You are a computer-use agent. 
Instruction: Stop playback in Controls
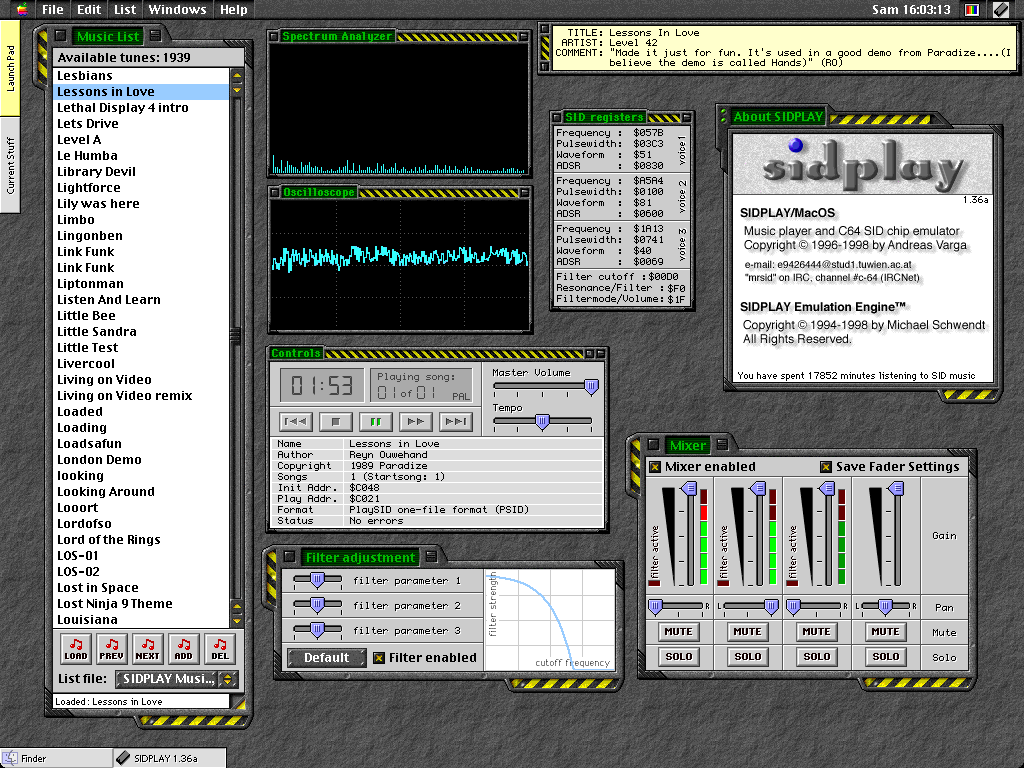(x=336, y=421)
